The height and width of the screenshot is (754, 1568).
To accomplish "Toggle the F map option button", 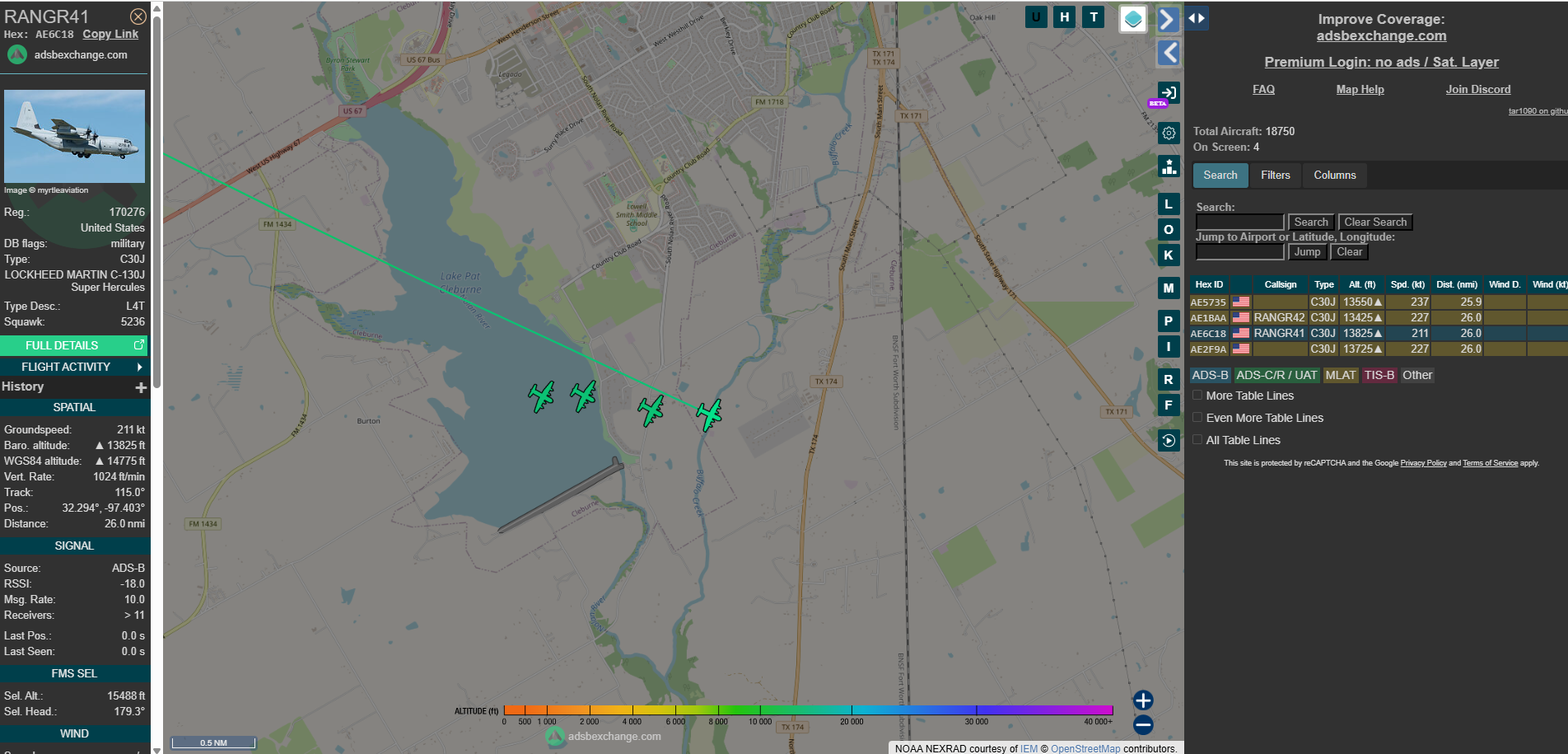I will (x=1169, y=405).
